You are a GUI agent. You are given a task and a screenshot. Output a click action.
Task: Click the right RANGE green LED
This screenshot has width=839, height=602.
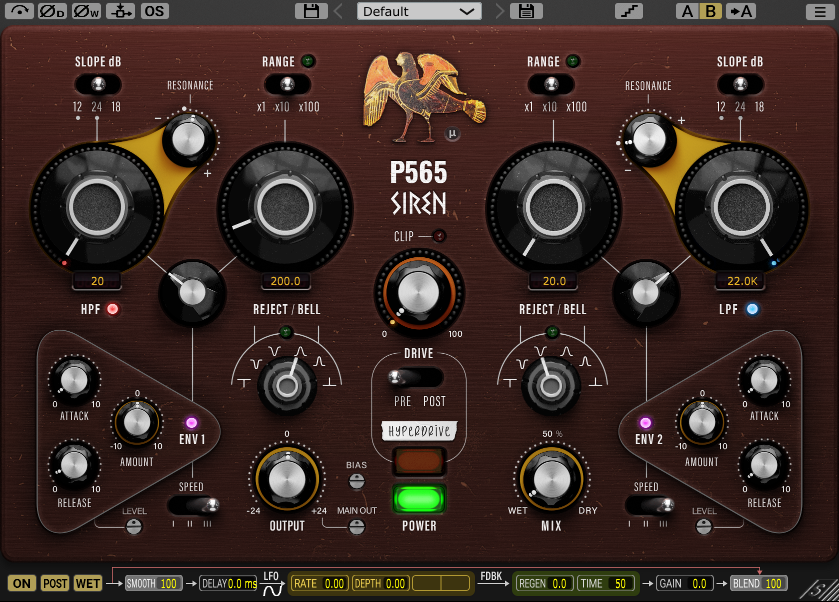[573, 61]
